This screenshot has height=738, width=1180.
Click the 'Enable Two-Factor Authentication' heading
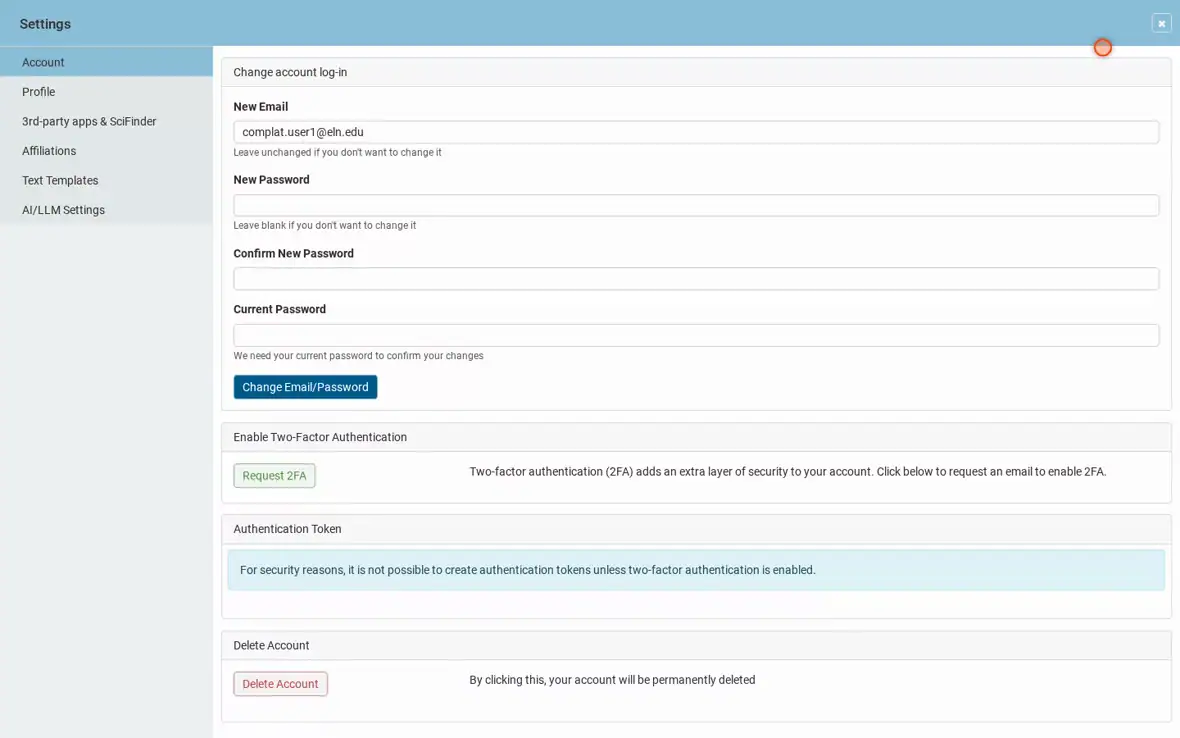tap(320, 437)
